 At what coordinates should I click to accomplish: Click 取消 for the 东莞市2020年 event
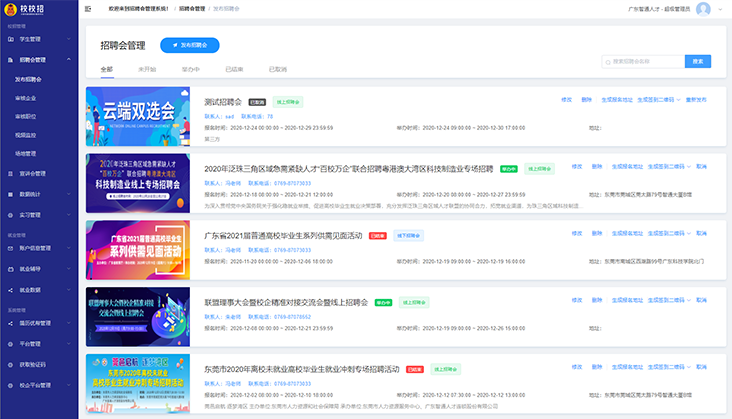tap(701, 367)
